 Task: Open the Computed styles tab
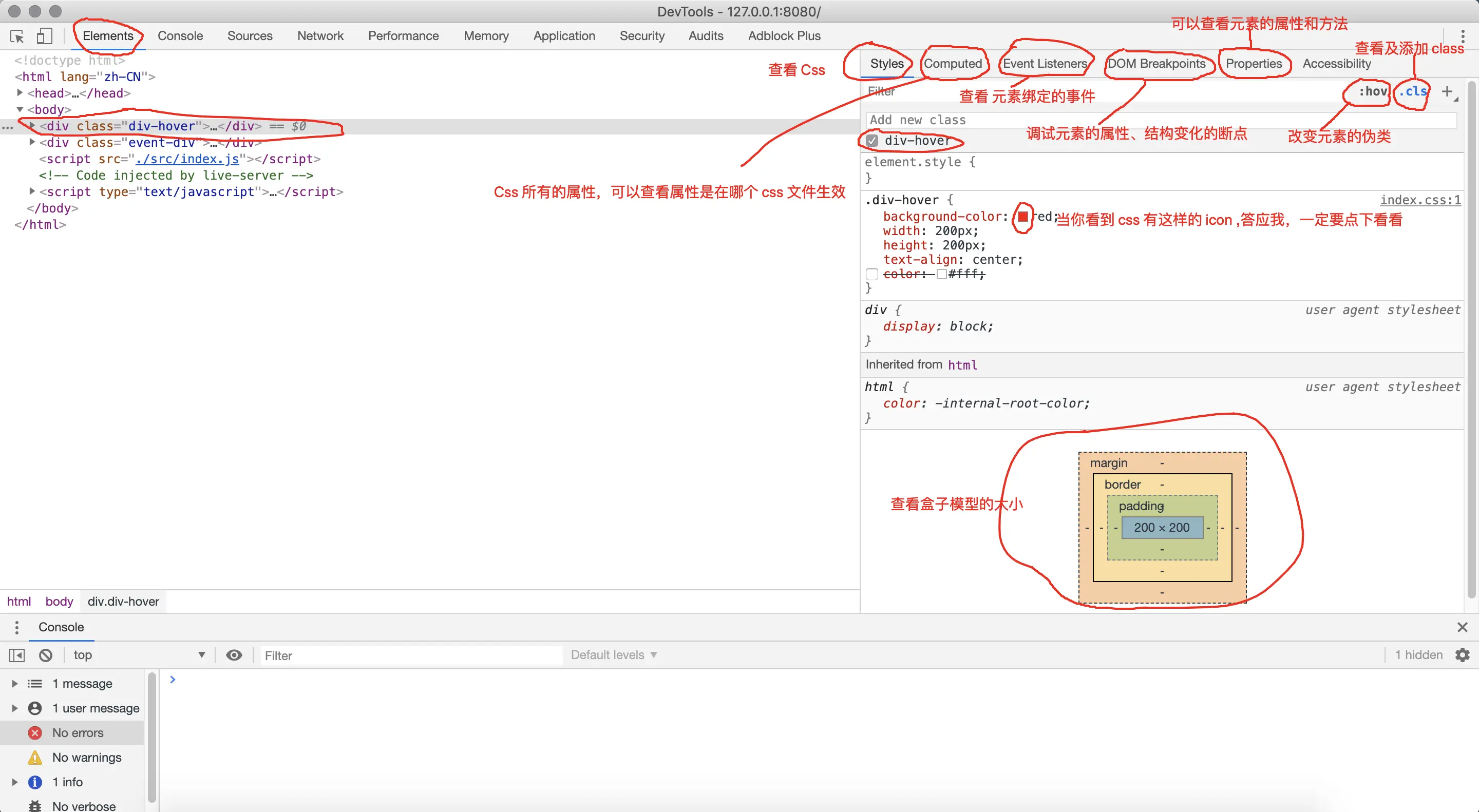[953, 64]
